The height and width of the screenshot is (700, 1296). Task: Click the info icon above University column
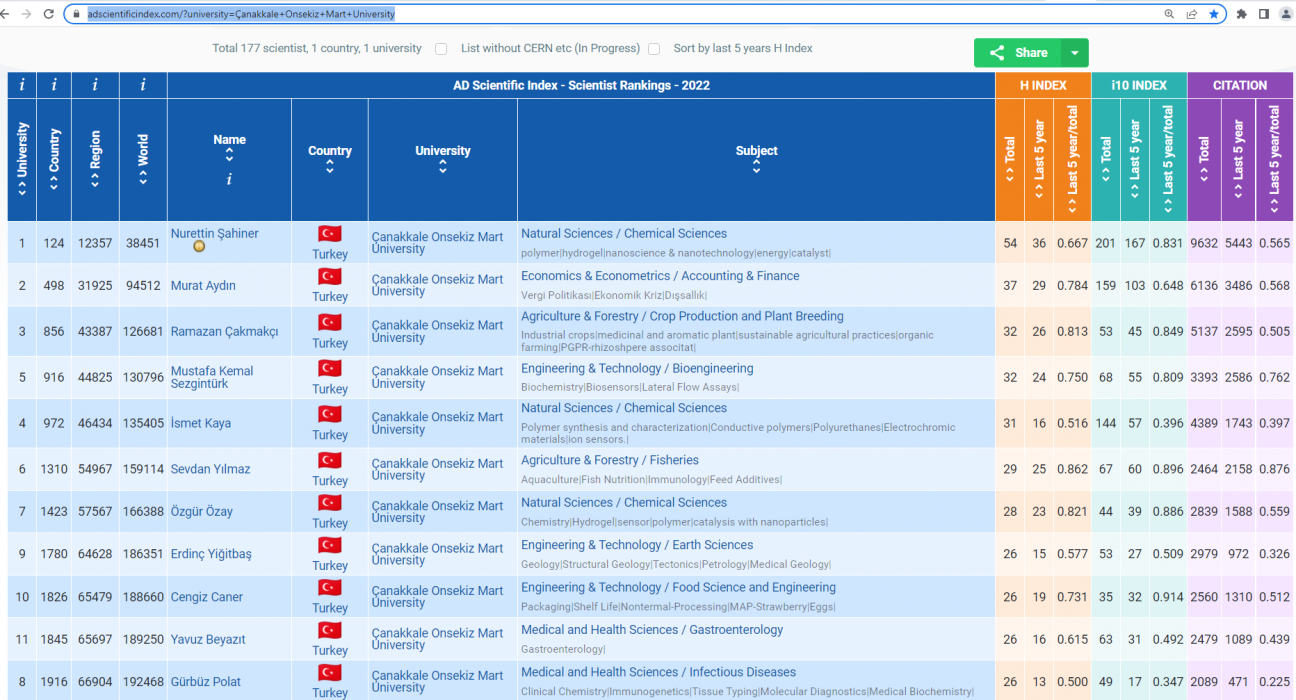coord(22,85)
